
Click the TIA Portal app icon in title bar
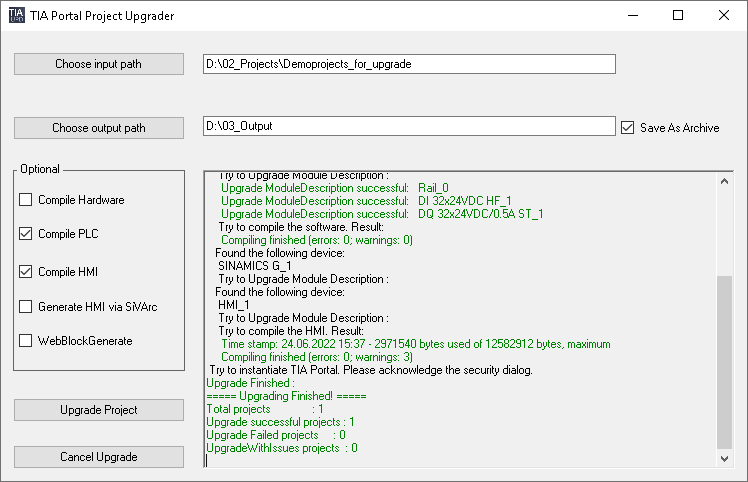(16, 15)
